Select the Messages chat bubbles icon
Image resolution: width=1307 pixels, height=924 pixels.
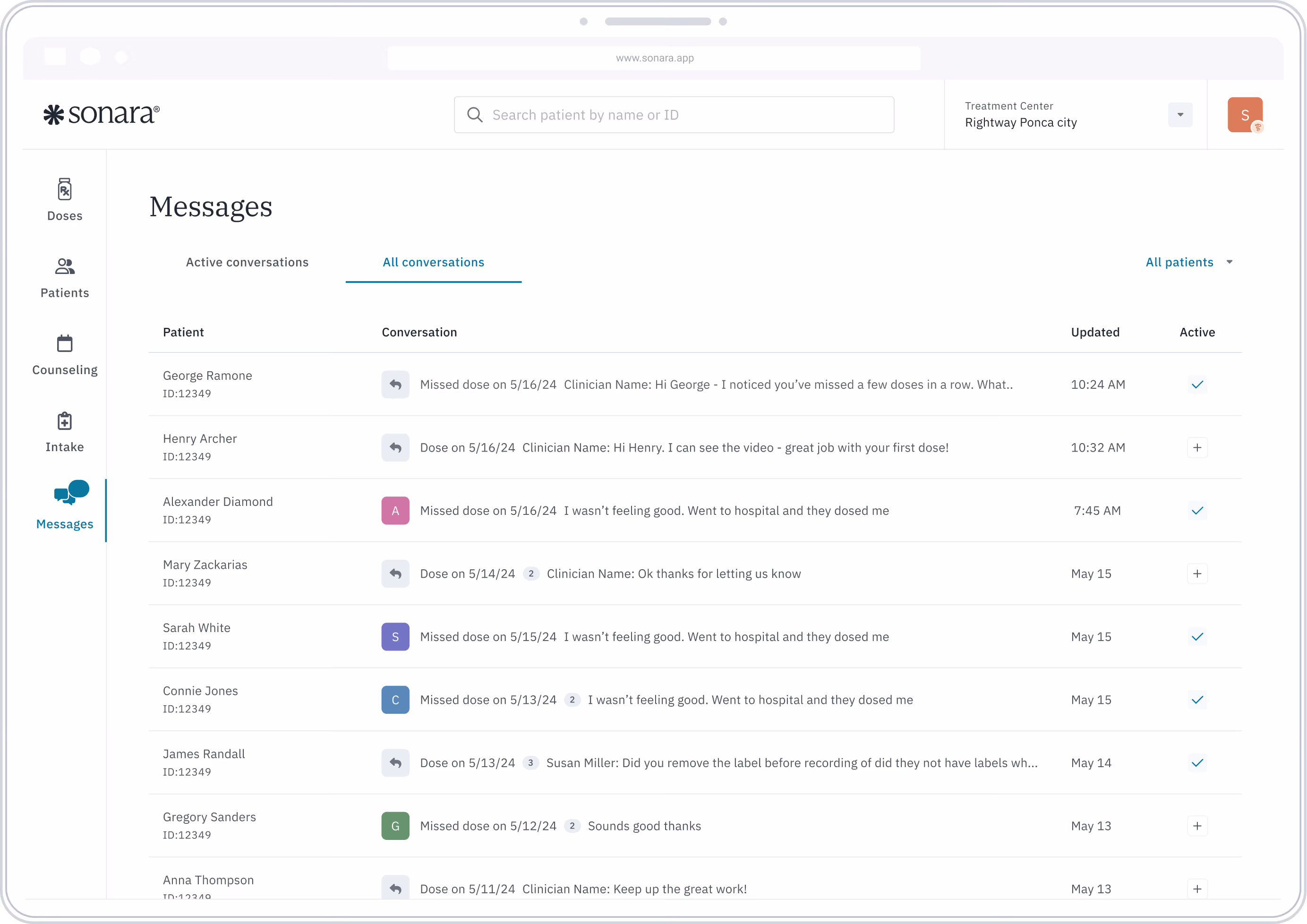(72, 492)
